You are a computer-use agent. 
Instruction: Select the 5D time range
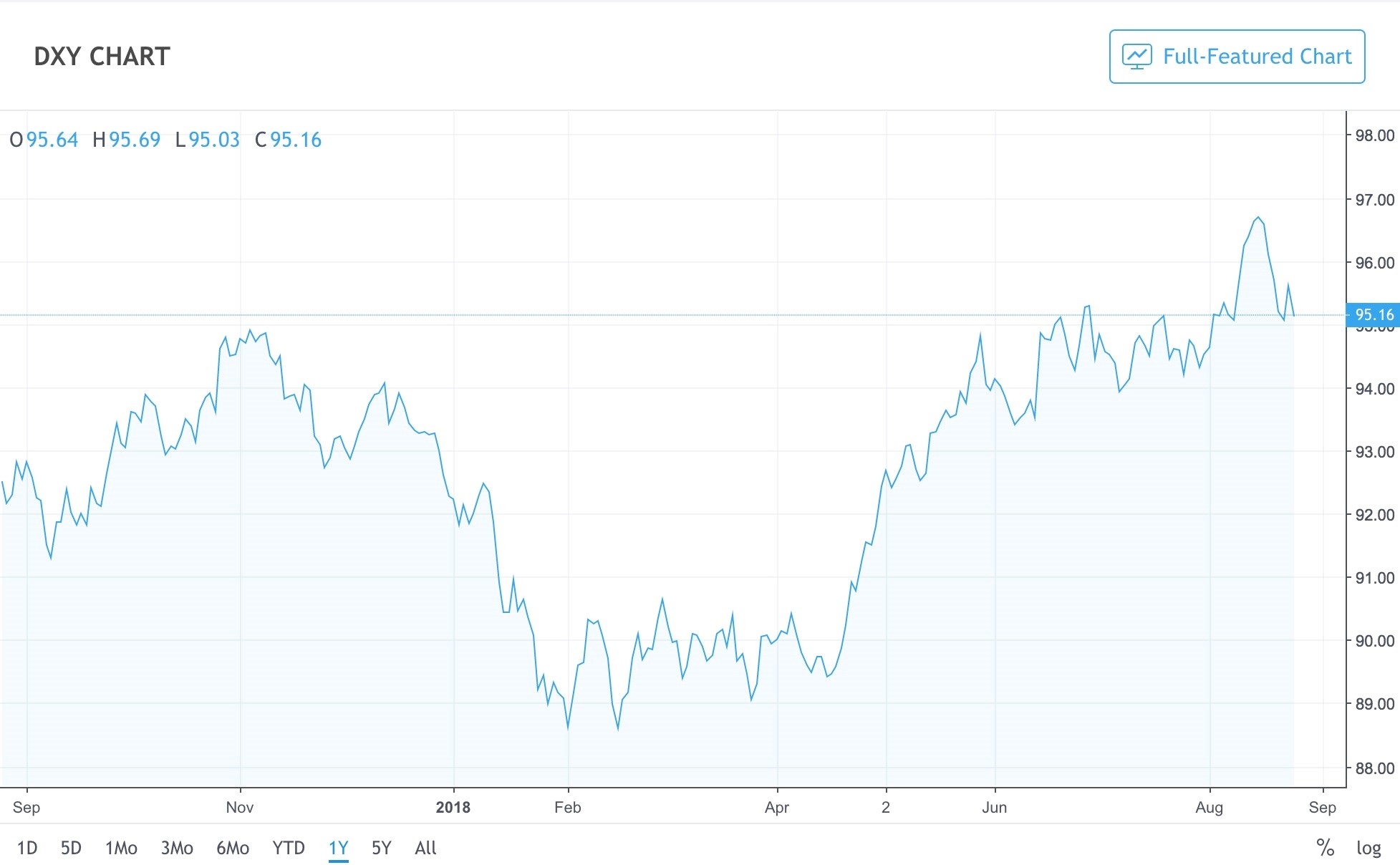click(x=71, y=848)
